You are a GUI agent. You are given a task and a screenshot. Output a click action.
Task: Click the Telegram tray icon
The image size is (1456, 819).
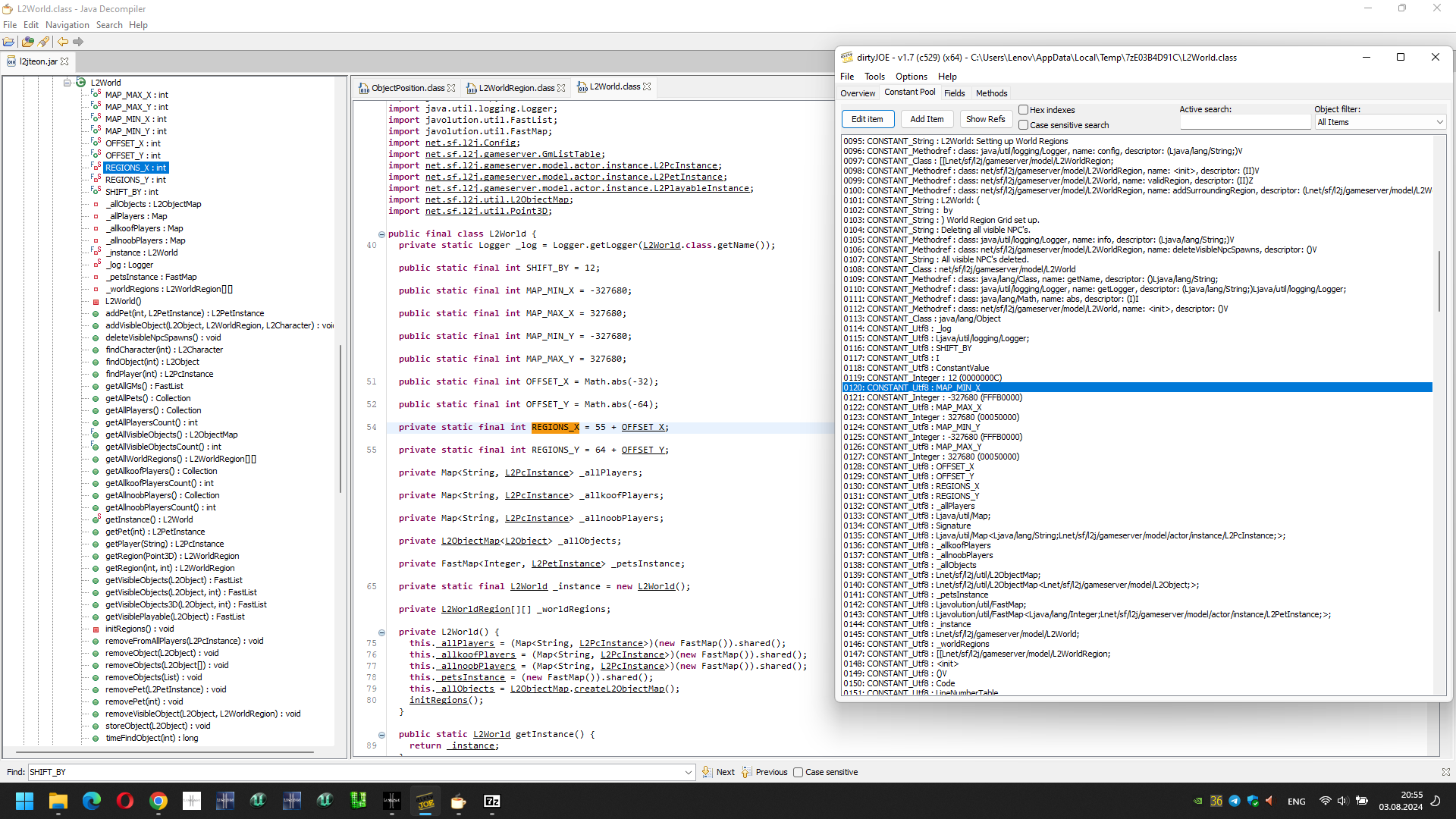pos(1235,801)
